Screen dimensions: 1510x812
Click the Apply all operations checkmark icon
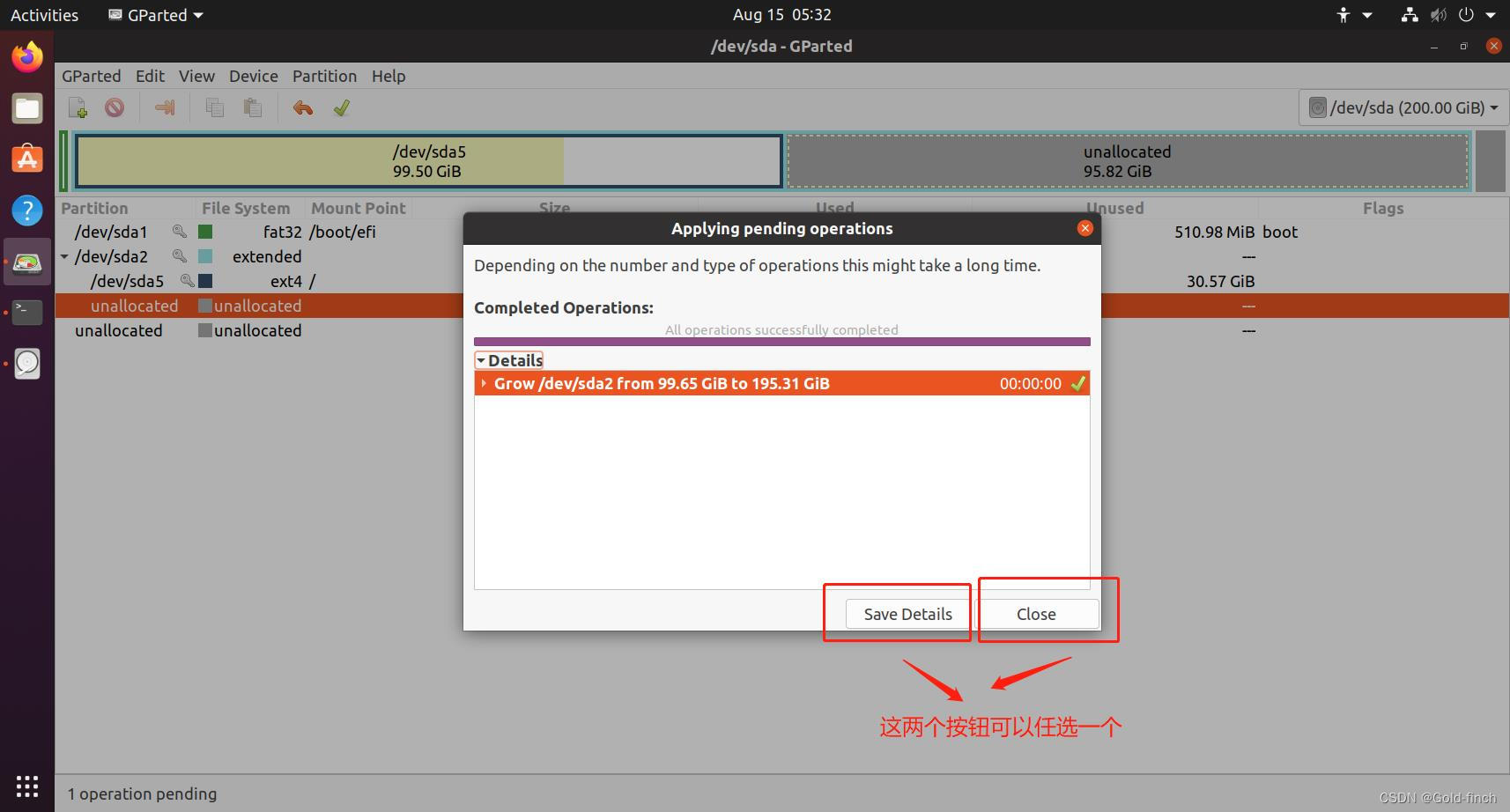coord(342,107)
